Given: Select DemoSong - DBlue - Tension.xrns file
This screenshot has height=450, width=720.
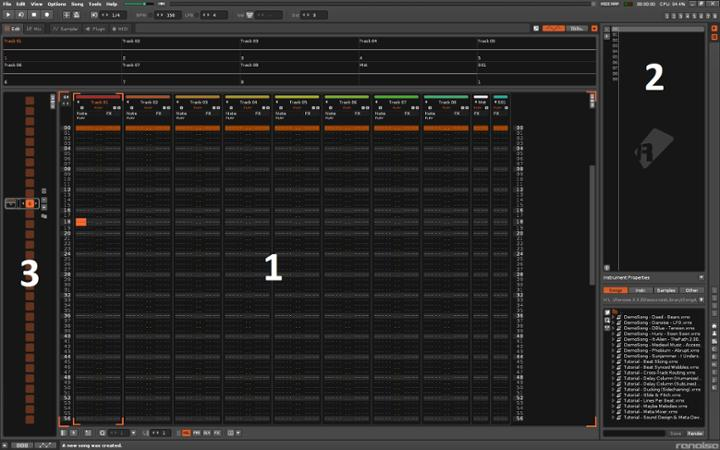Looking at the screenshot, I should [x=659, y=328].
